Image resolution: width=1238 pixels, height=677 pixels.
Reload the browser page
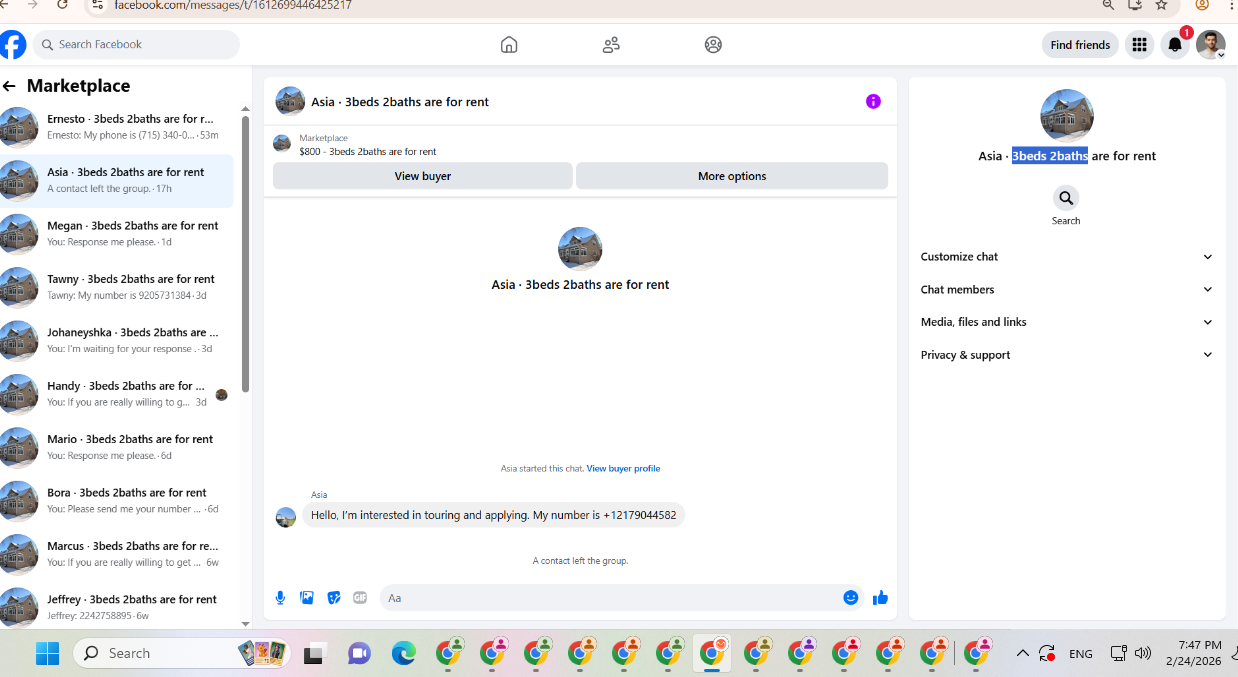click(x=63, y=5)
